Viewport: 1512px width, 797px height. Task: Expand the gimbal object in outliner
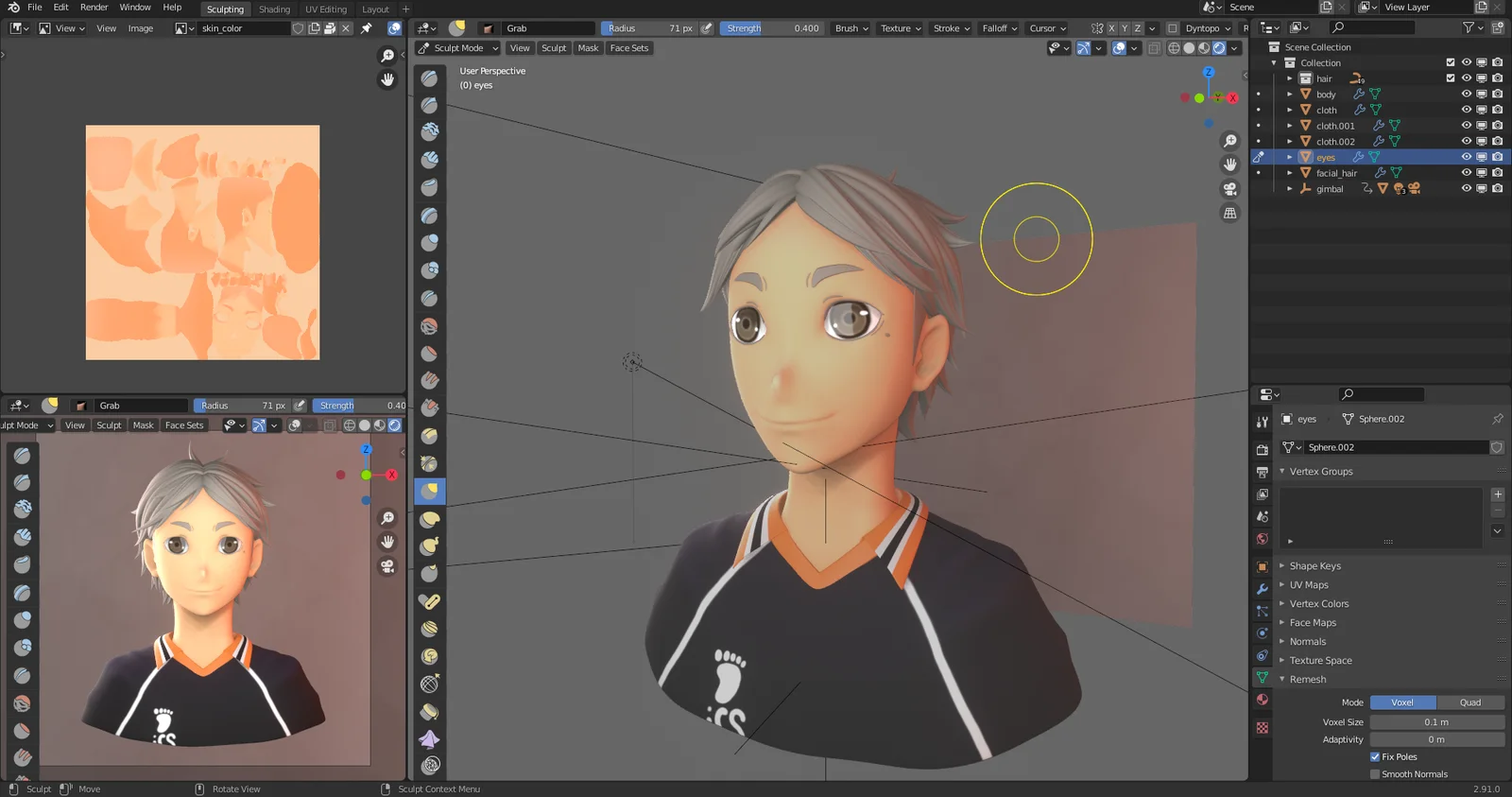tap(1290, 189)
